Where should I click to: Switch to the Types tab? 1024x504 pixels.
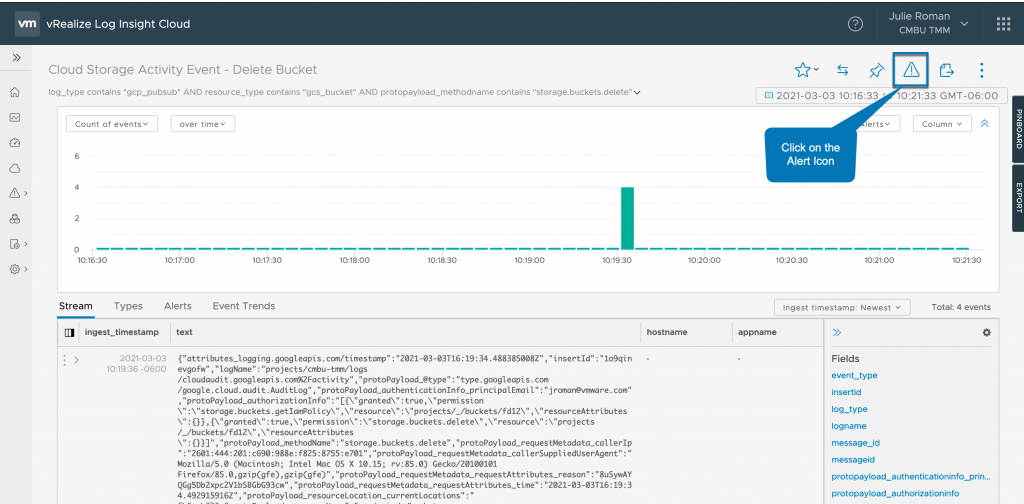coord(128,306)
